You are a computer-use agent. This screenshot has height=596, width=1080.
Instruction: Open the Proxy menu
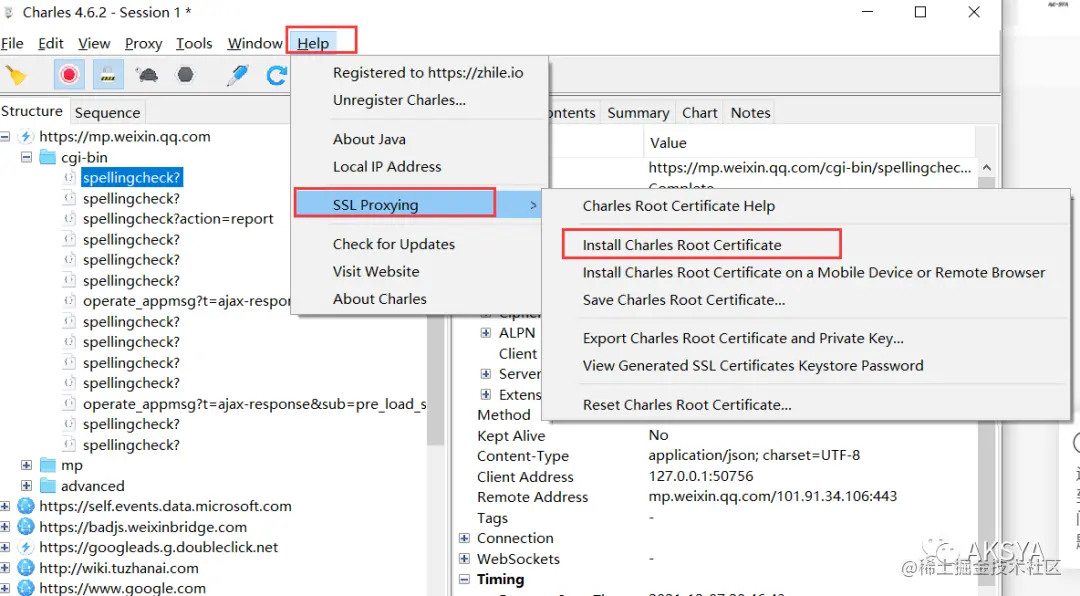[x=143, y=43]
